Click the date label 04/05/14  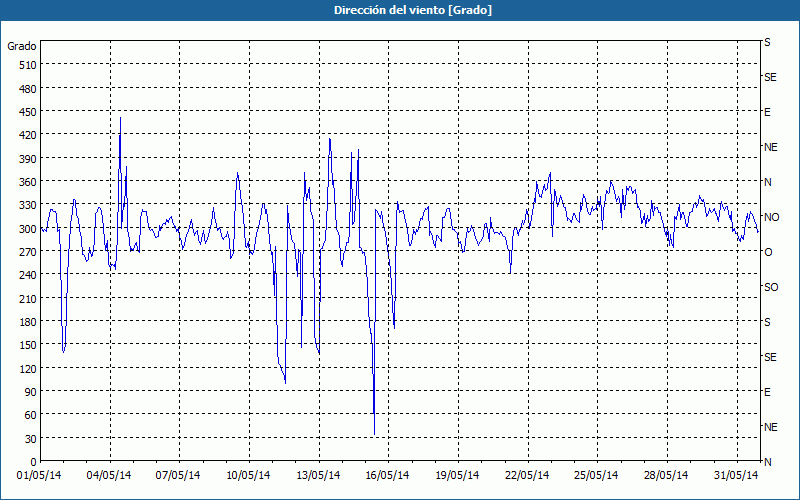109,476
